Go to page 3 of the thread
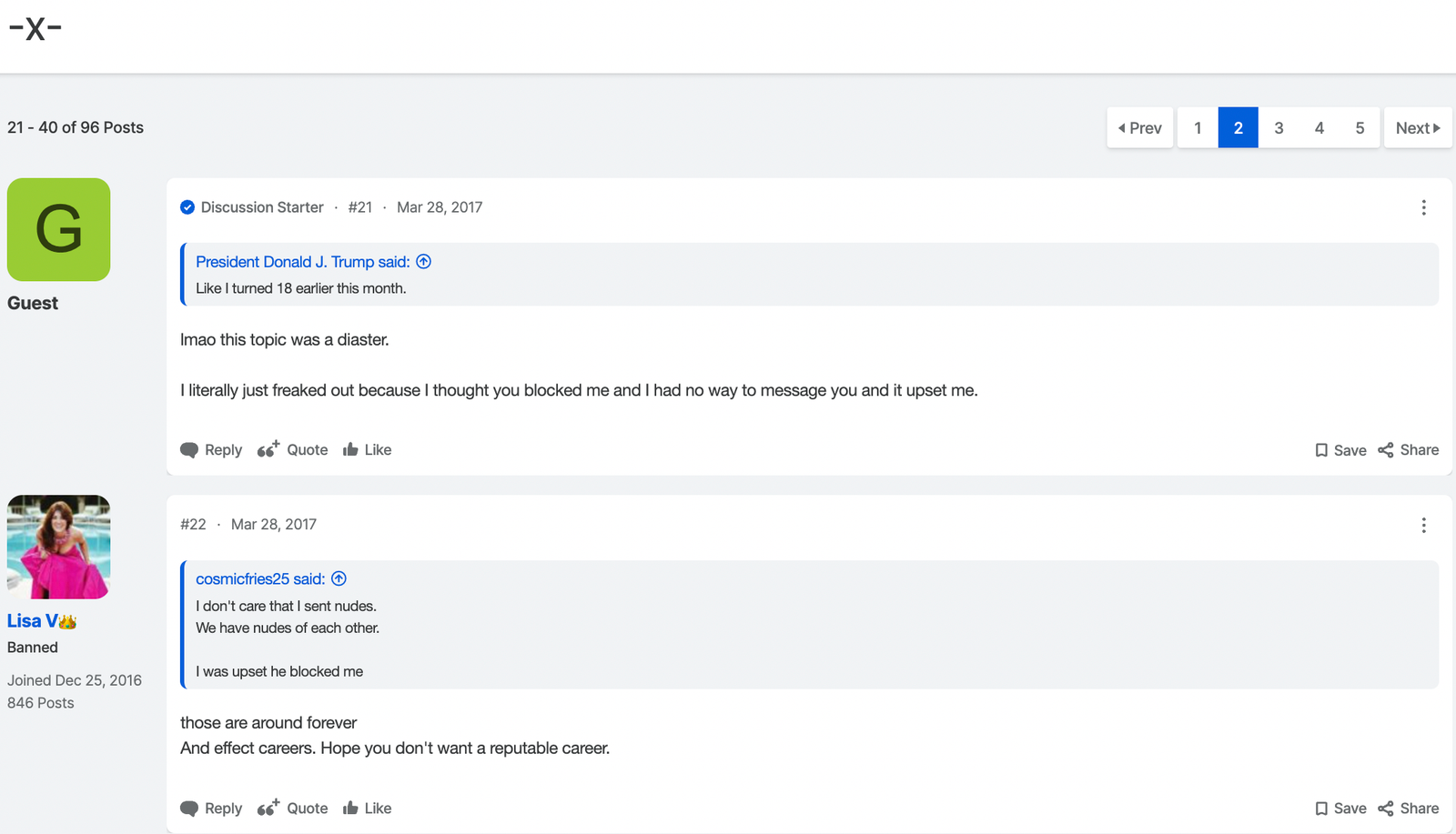The width and height of the screenshot is (1456, 834). point(1279,127)
